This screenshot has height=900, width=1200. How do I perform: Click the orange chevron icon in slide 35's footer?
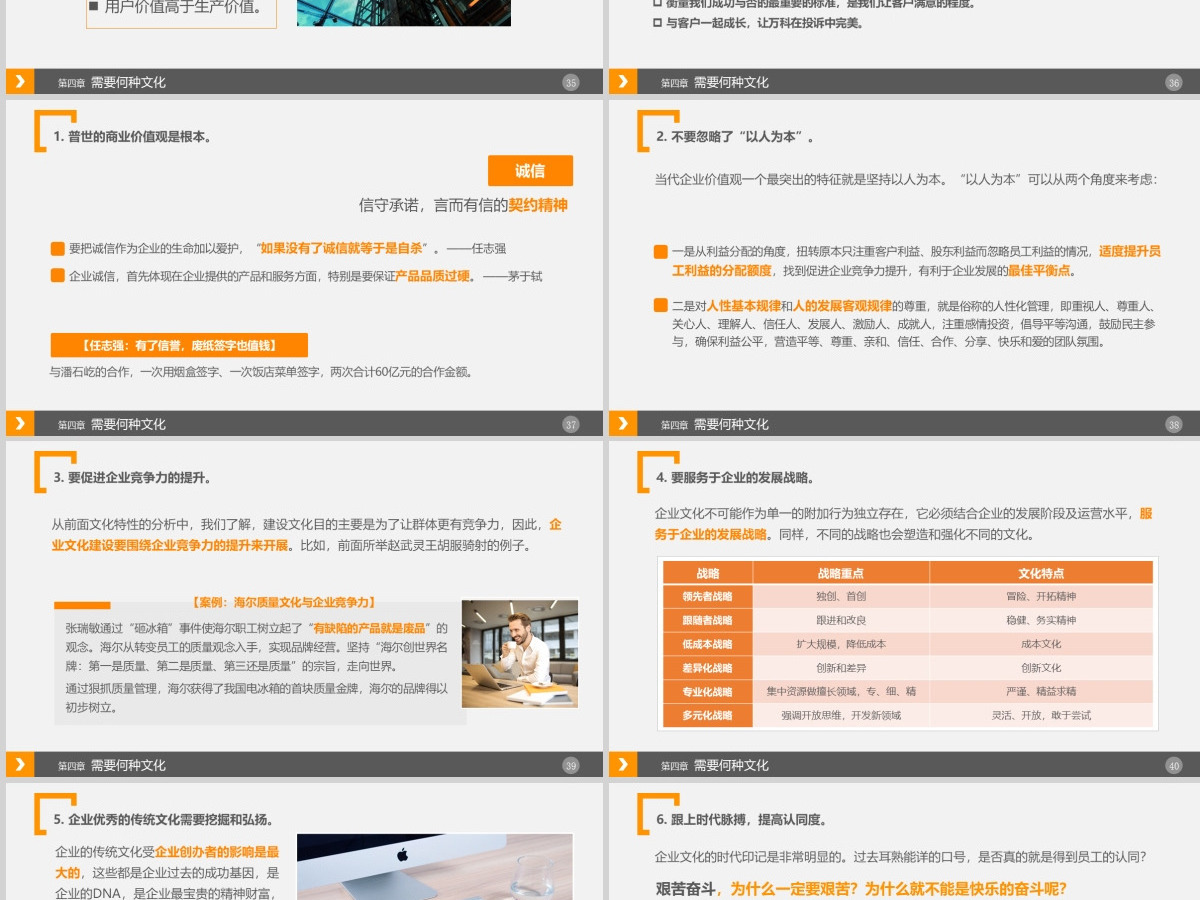click(x=20, y=82)
